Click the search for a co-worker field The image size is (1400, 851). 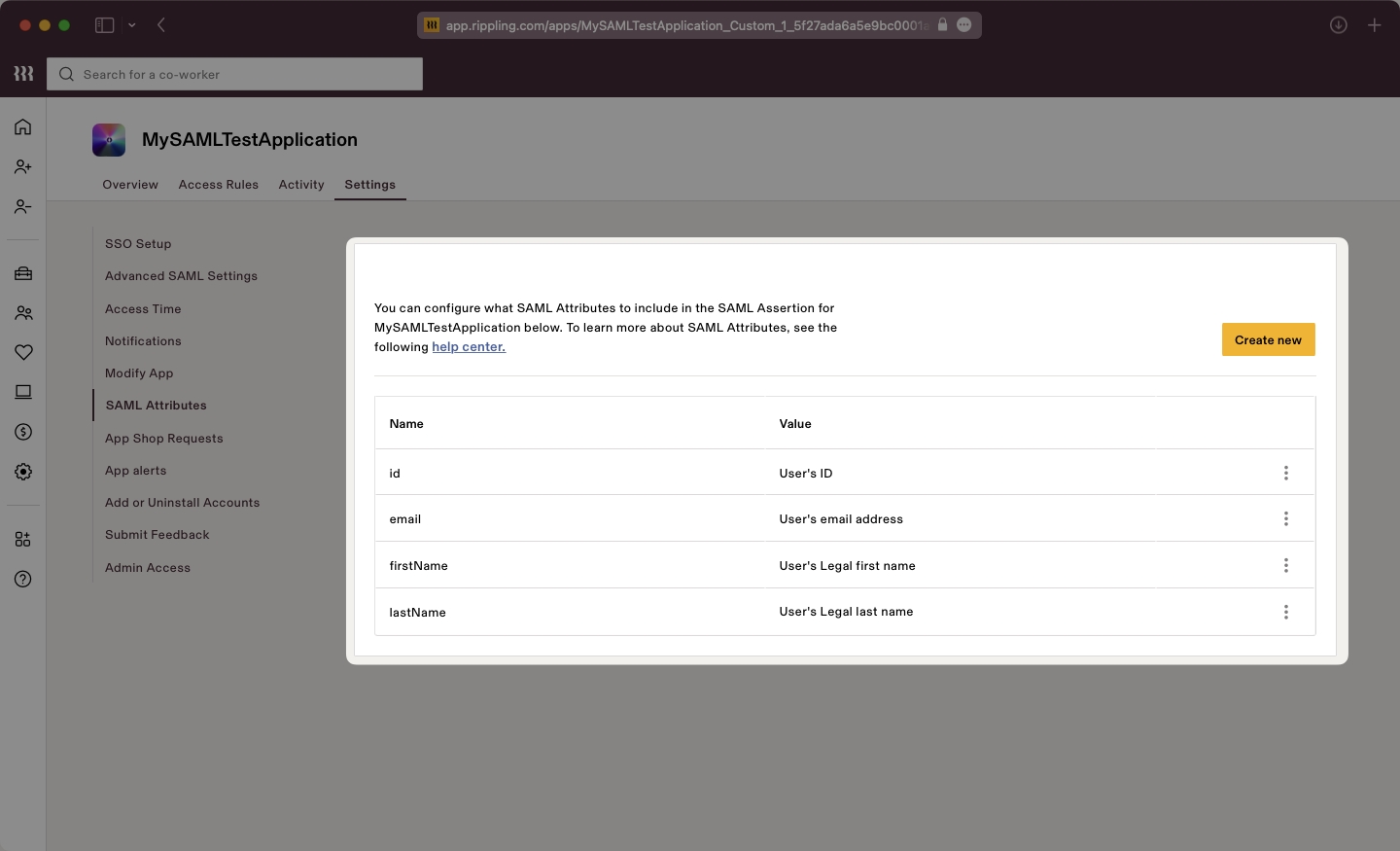coord(233,74)
